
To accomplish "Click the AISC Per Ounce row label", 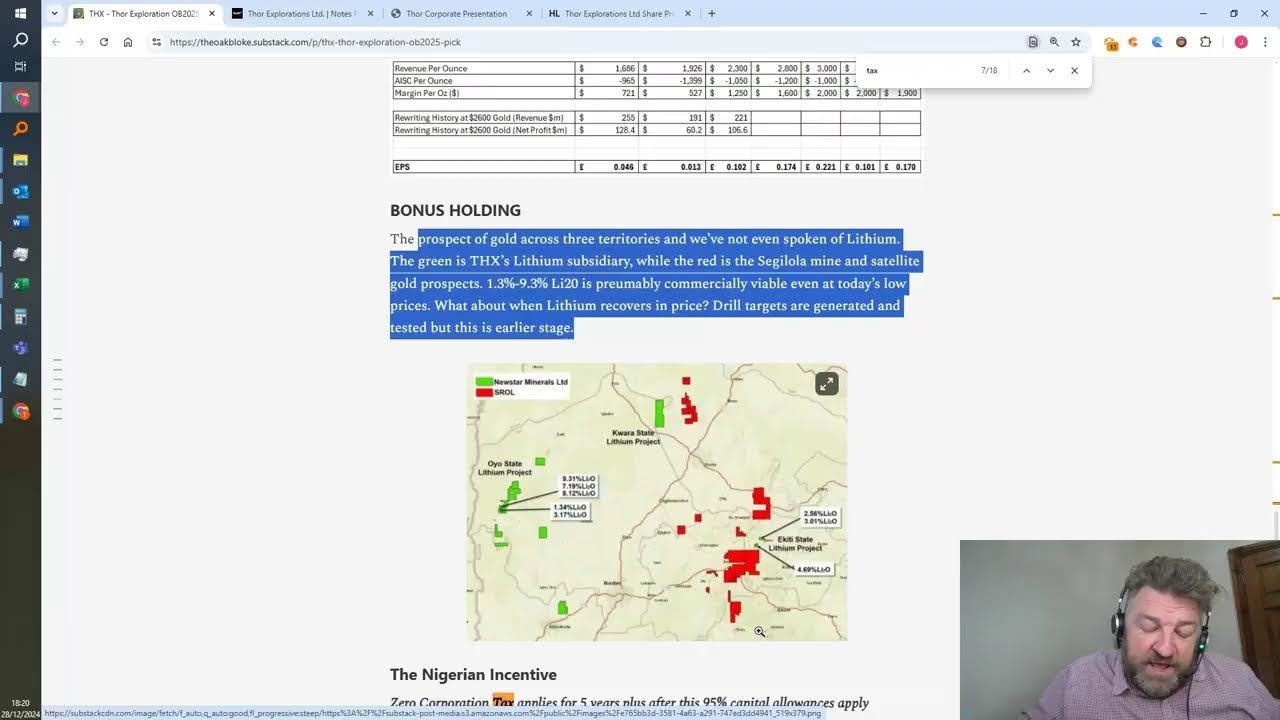I will point(423,80).
